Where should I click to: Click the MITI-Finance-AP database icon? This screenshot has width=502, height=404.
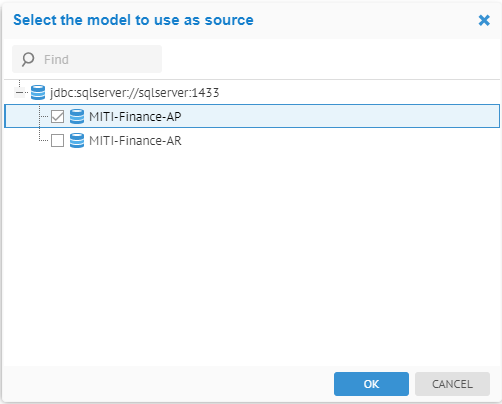point(77,117)
